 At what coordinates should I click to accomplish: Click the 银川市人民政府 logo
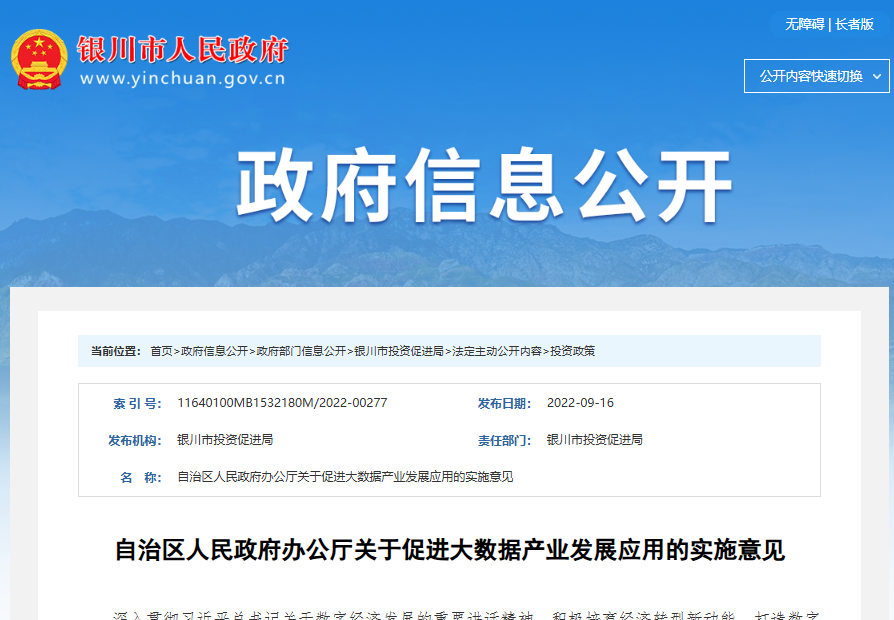tap(182, 48)
